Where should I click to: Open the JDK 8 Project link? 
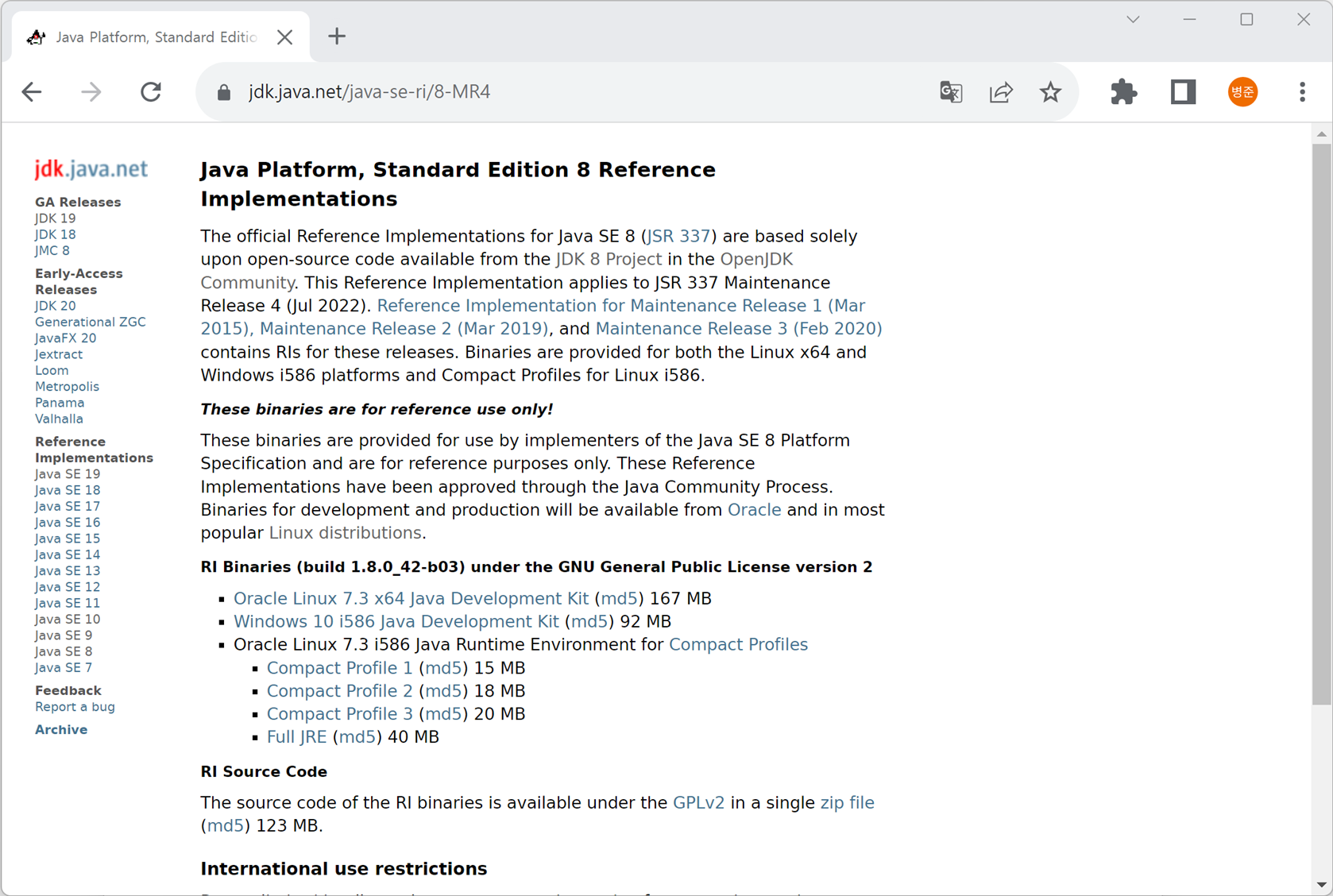pos(609,260)
